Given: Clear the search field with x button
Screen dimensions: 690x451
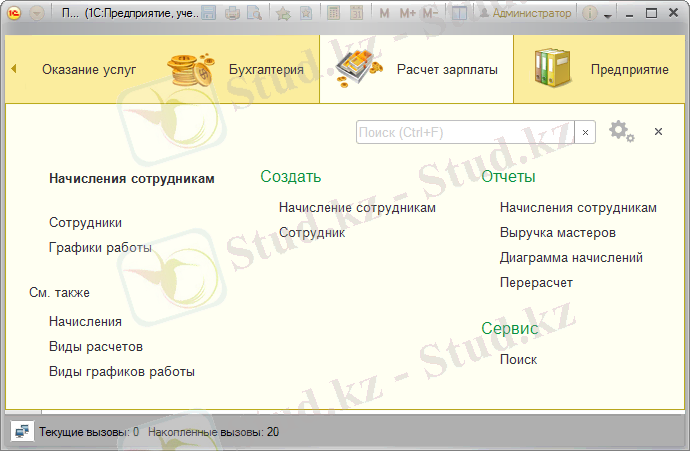Looking at the screenshot, I should [585, 132].
